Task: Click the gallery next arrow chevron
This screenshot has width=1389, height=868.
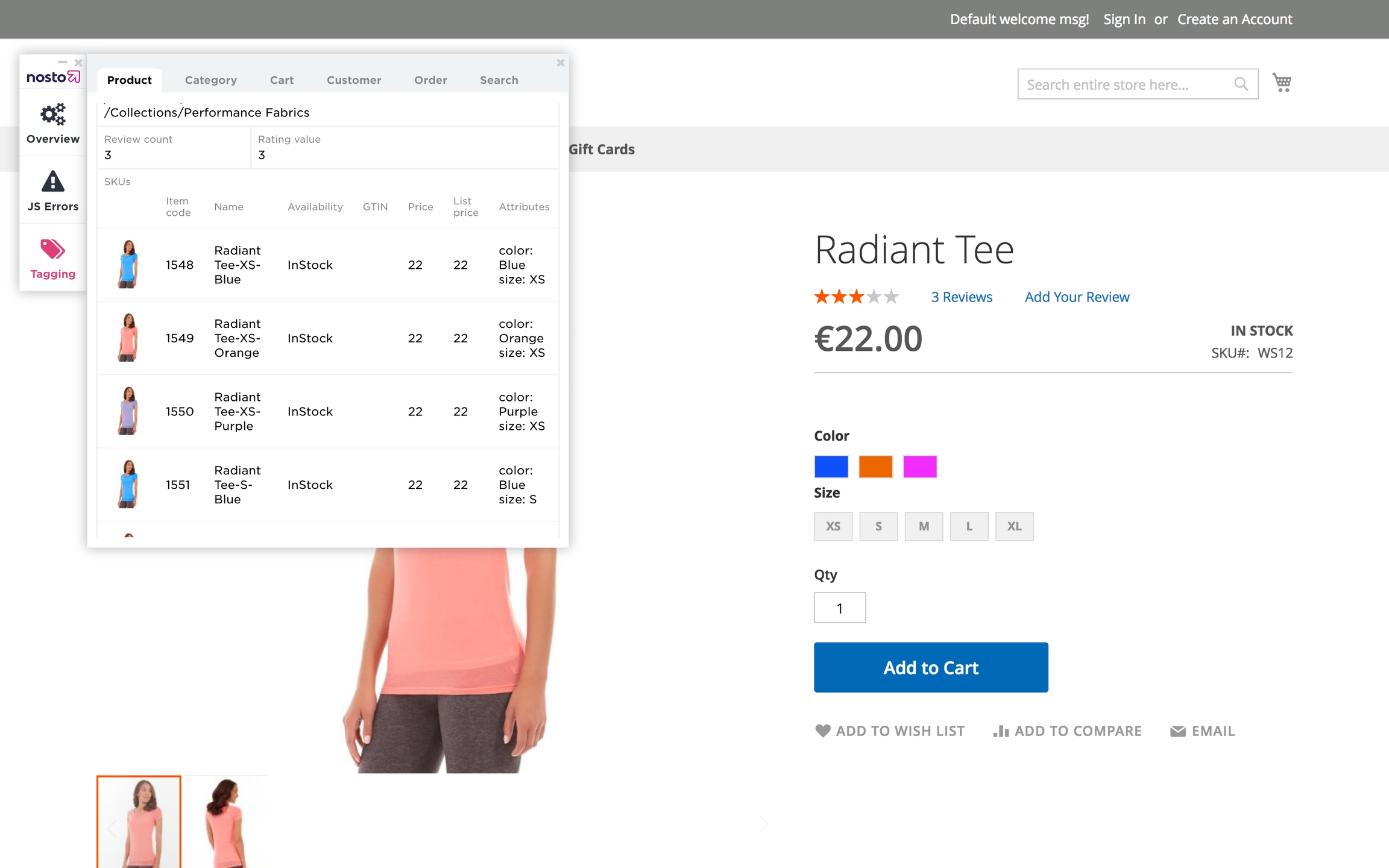Action: tap(764, 823)
